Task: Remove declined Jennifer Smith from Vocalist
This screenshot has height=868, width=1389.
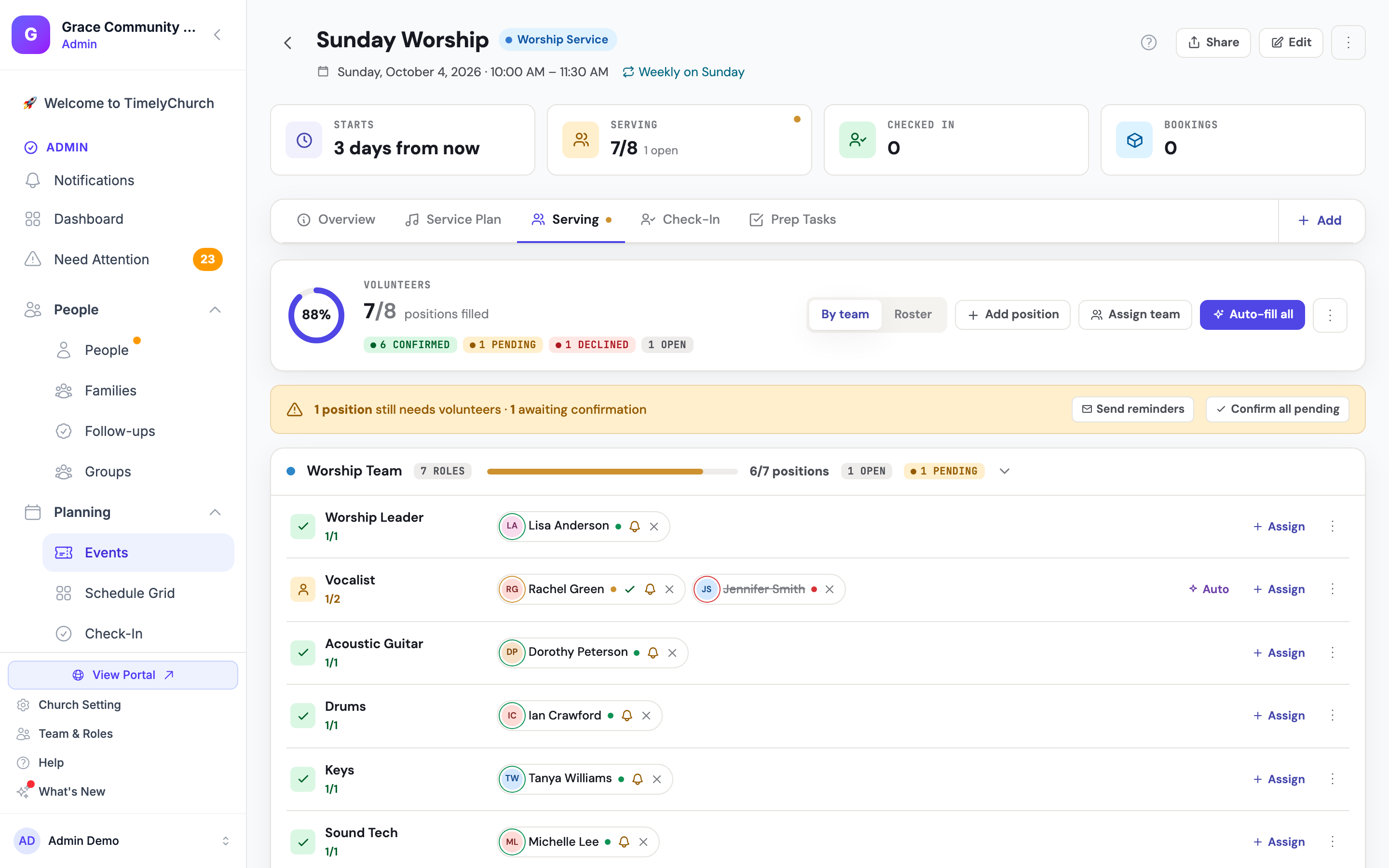Action: coord(830,589)
